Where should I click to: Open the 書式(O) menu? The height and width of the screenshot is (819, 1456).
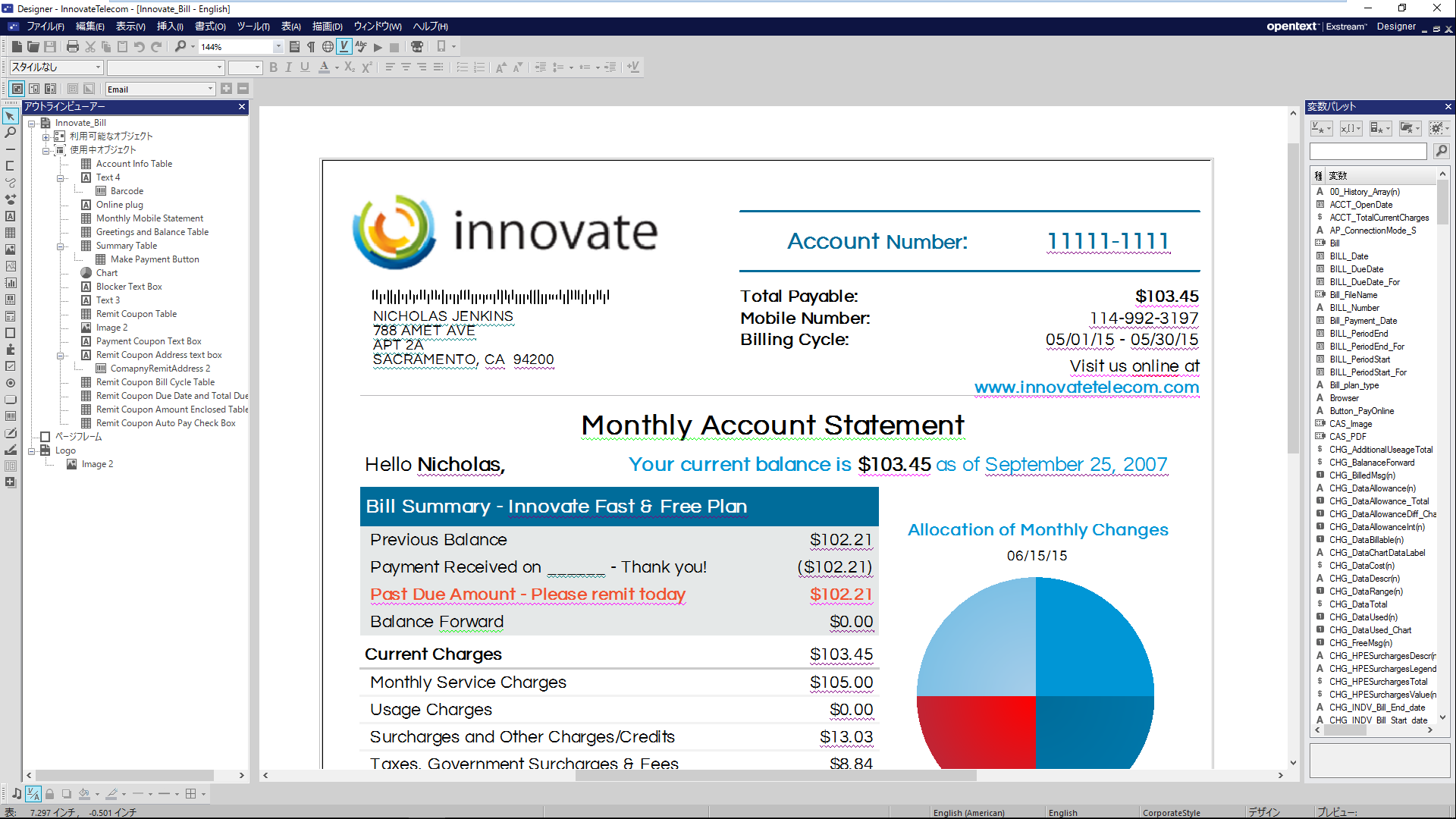(210, 27)
